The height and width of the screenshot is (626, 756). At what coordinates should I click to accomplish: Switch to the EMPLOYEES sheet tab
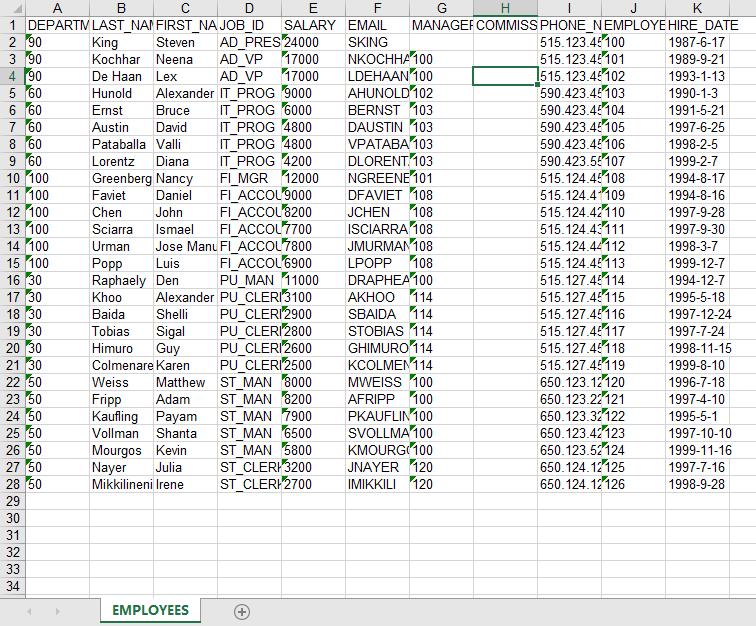coord(150,610)
